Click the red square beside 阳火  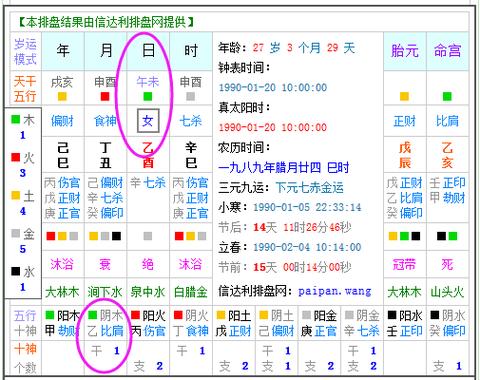135,315
